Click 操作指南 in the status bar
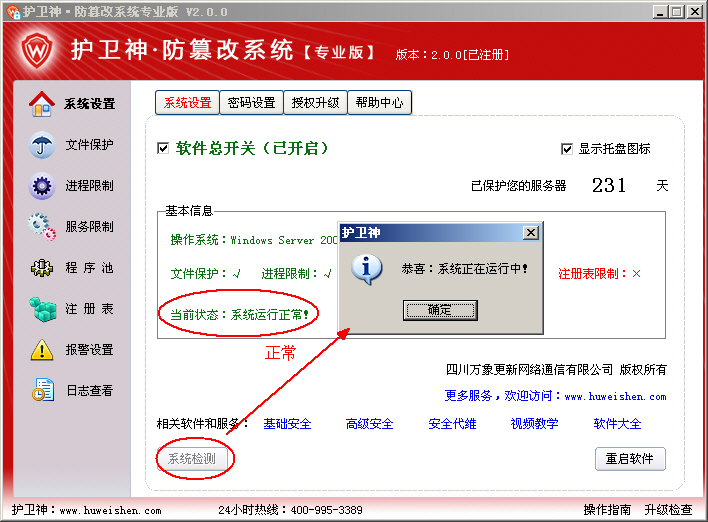Viewport: 708px width, 522px height. [607, 510]
